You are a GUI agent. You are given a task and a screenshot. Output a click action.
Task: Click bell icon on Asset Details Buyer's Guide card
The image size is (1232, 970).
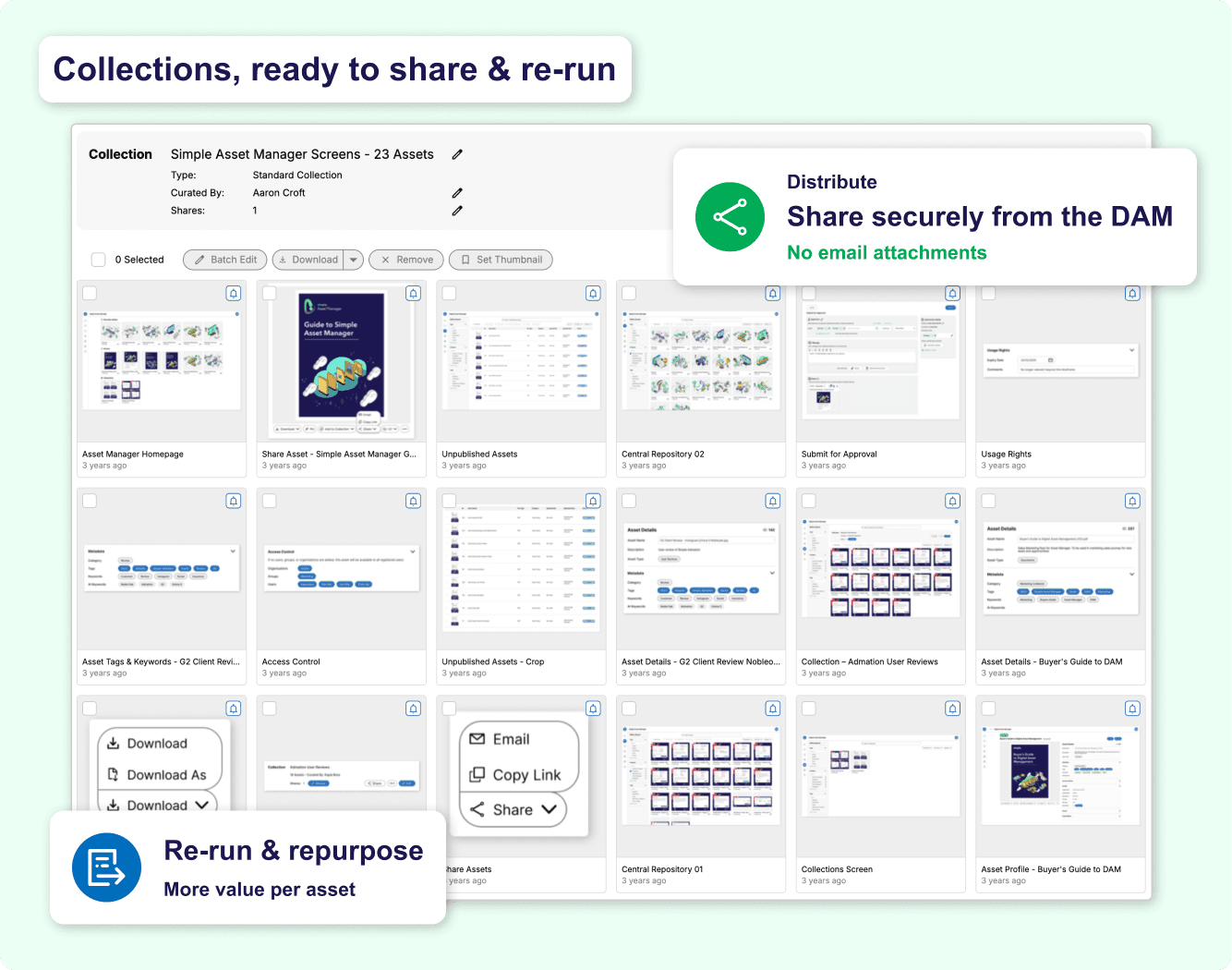pos(1132,501)
